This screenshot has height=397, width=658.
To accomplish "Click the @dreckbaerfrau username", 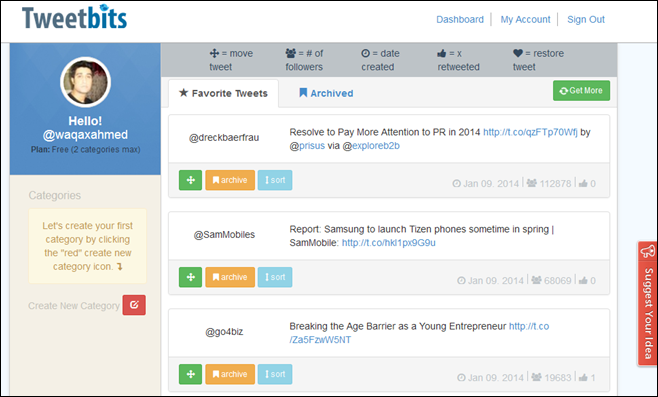I will tap(224, 138).
